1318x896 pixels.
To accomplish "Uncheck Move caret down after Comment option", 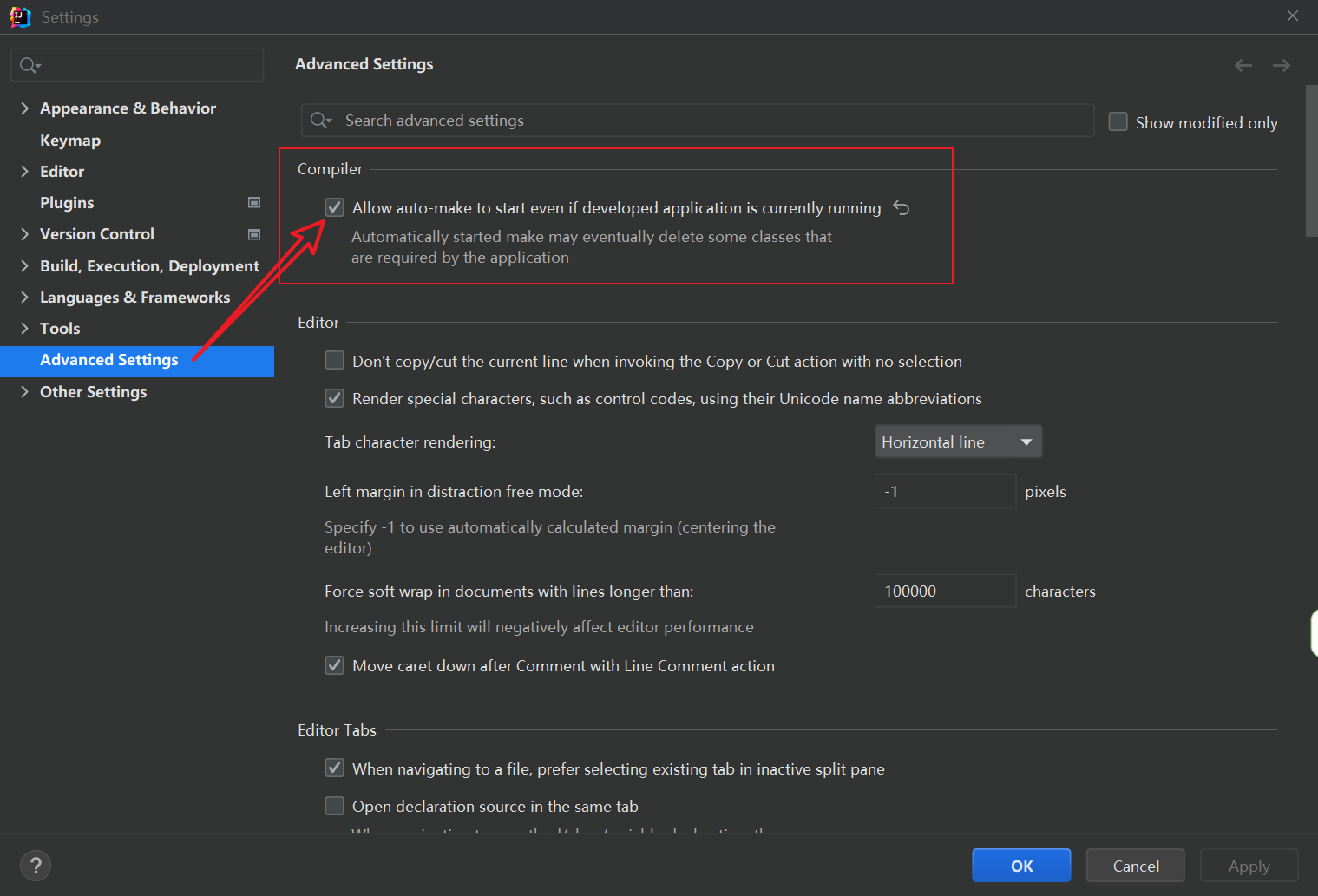I will 335,666.
